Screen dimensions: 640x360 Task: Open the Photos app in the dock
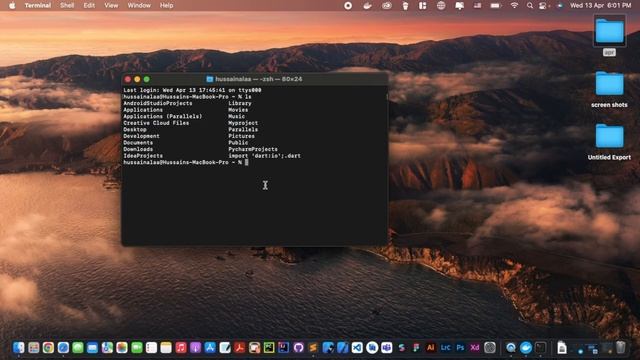tap(122, 348)
